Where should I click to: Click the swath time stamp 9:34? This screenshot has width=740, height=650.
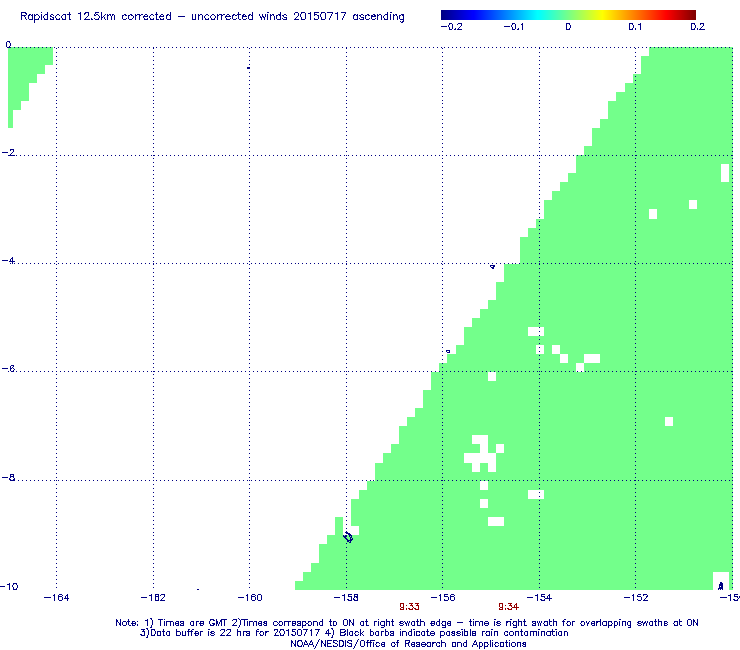(x=508, y=607)
